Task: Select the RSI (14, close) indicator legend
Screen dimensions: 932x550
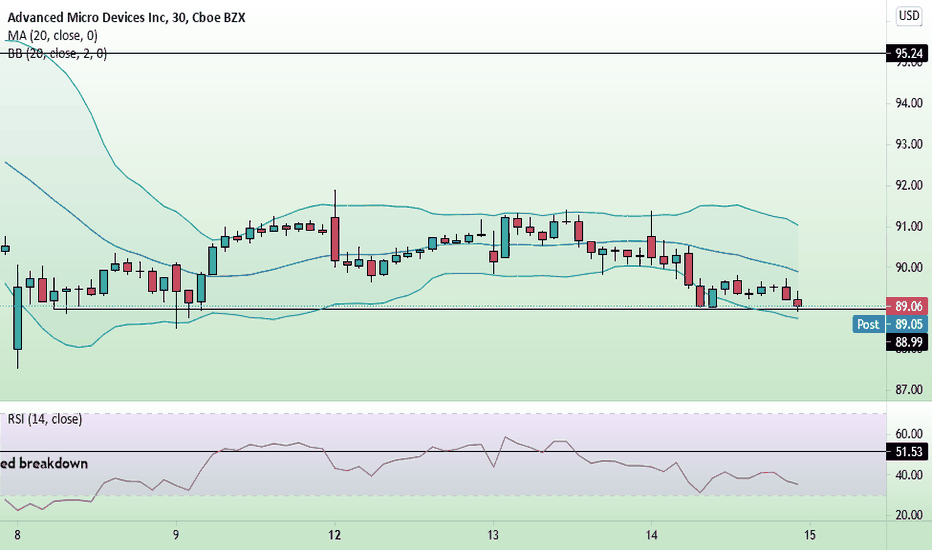Action: (x=45, y=419)
